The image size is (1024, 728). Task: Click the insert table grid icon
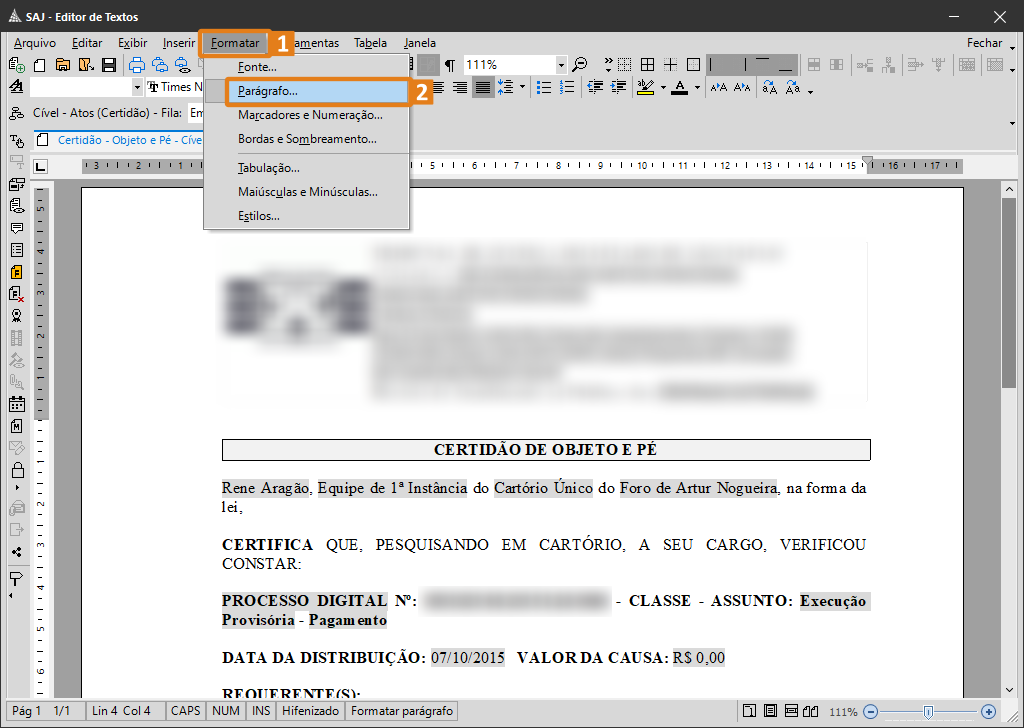[x=647, y=65]
